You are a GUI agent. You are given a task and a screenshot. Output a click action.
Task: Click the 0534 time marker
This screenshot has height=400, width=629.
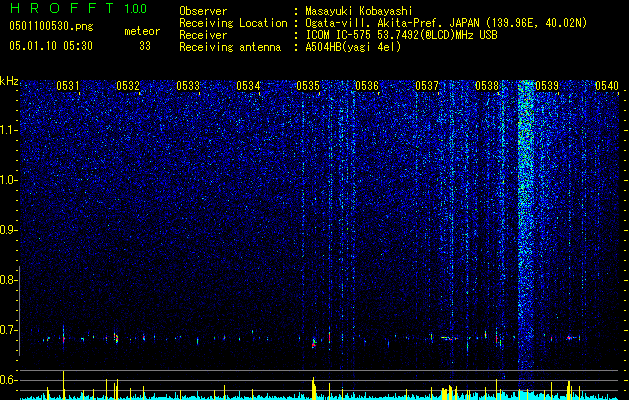click(248, 85)
